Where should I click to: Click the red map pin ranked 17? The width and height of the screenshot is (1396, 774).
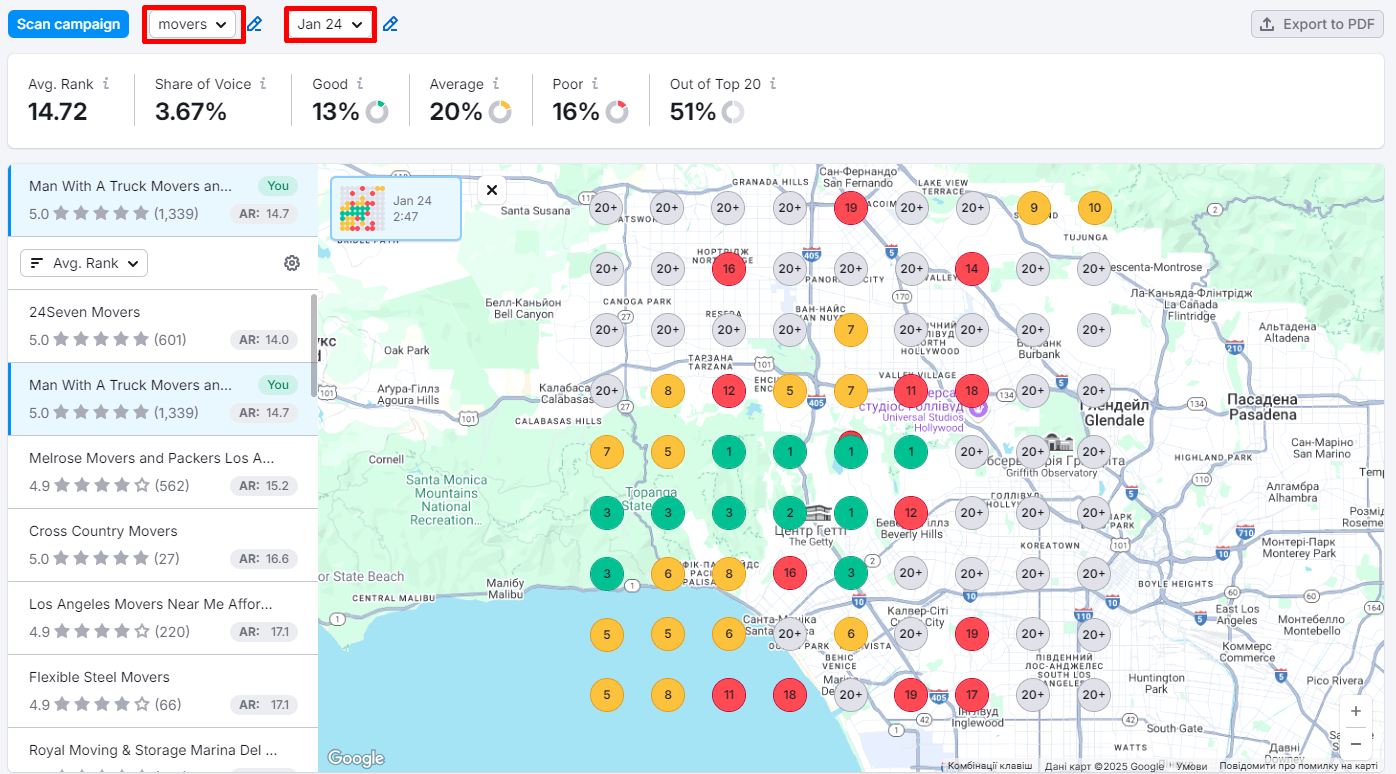972,695
